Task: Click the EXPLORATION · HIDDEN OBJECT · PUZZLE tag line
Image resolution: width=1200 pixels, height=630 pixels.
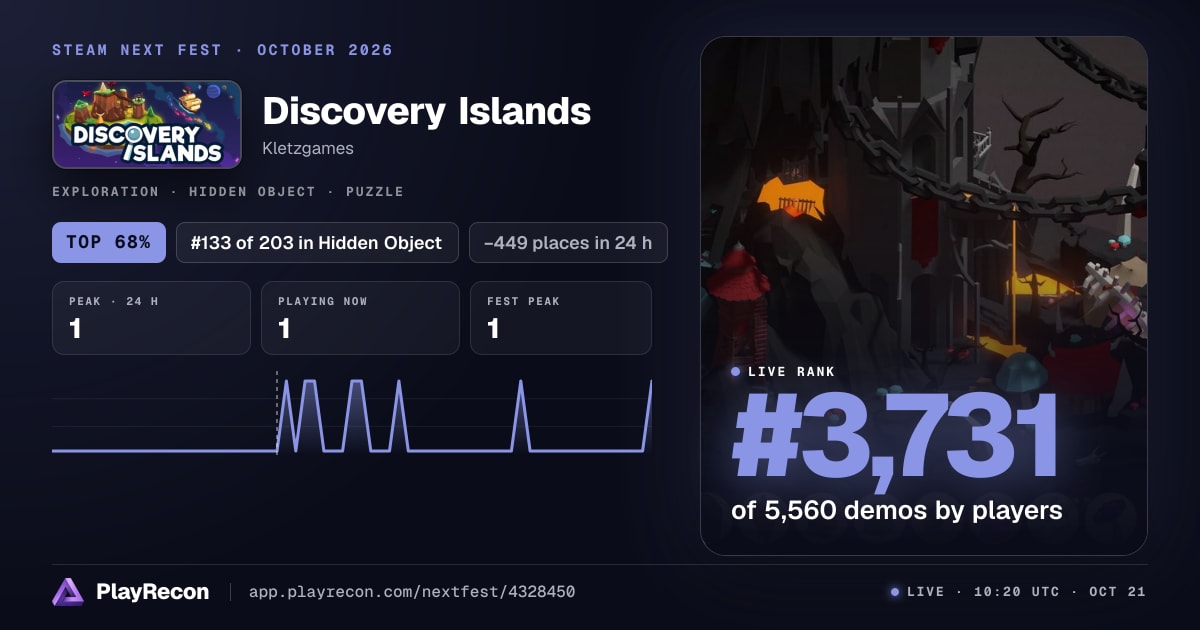Action: coord(228,191)
